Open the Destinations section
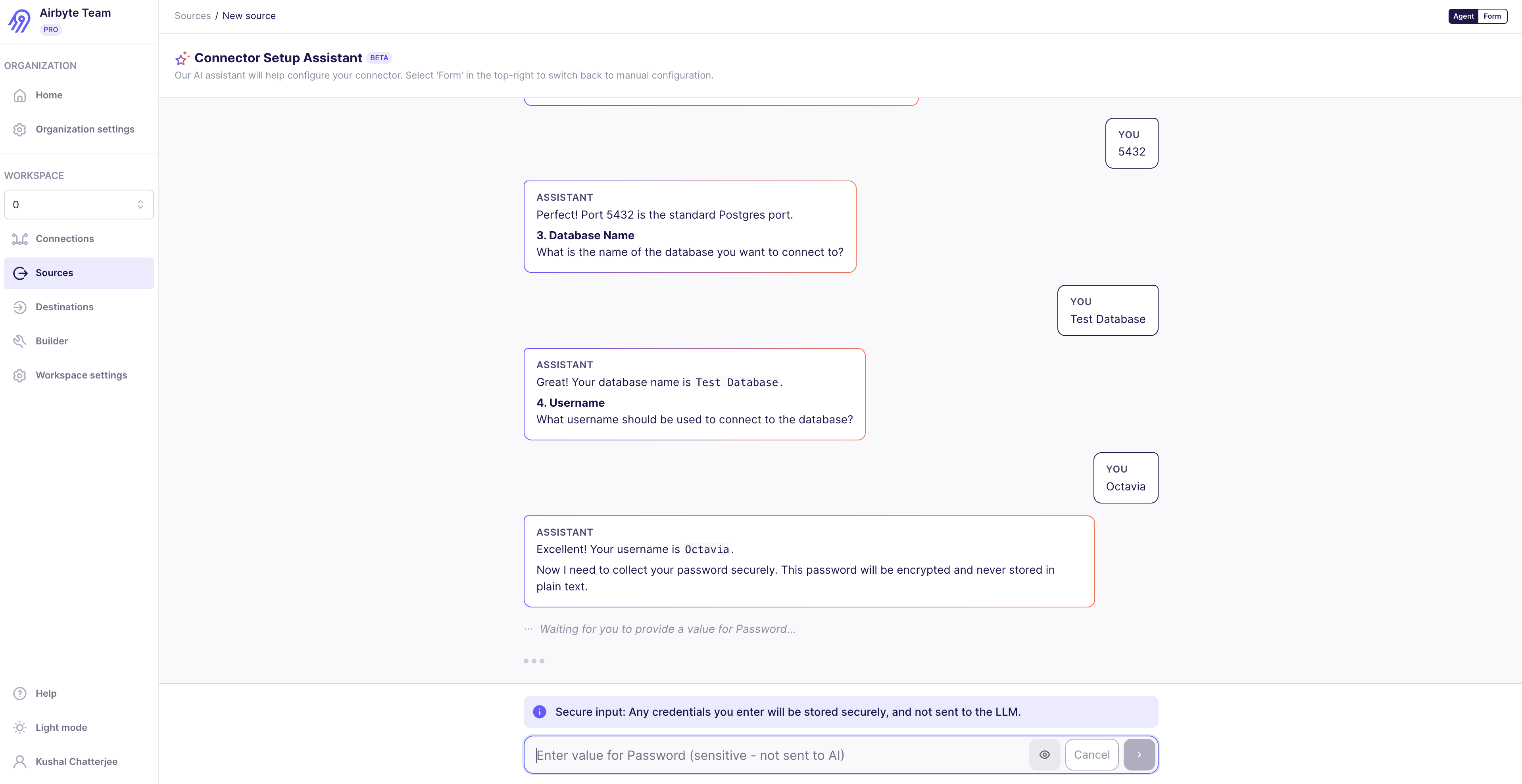 (64, 307)
